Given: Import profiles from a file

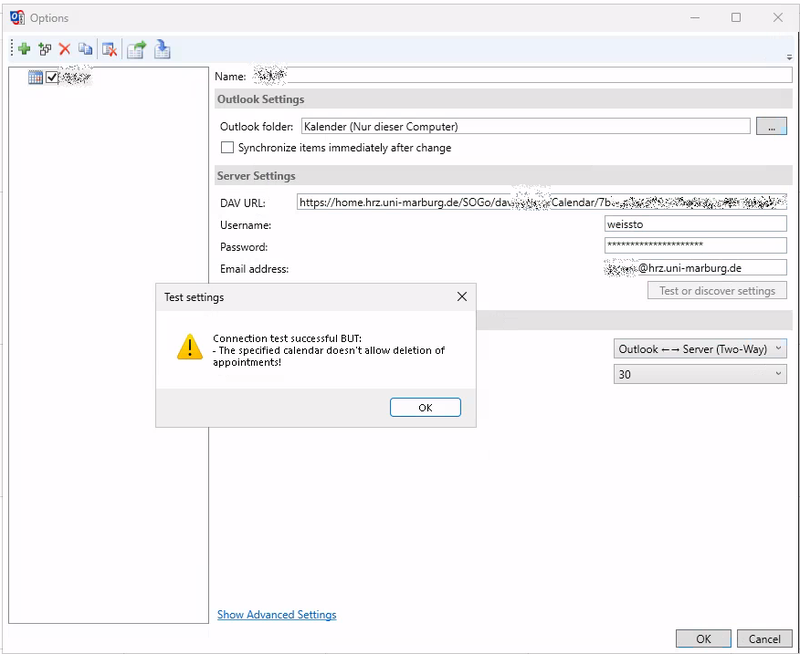Looking at the screenshot, I should point(161,48).
